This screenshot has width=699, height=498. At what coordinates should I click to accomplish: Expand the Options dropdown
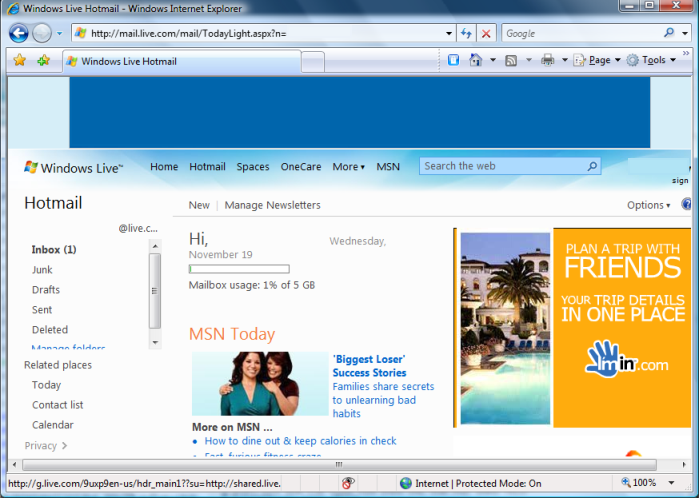pos(649,205)
